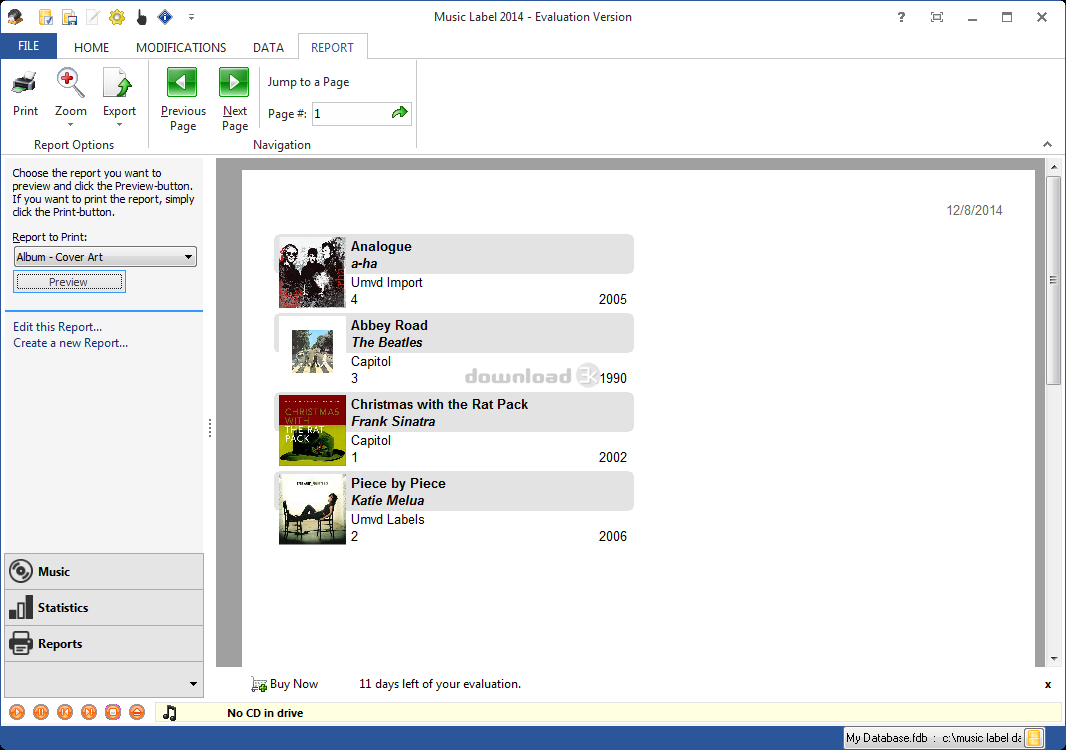Click the report date '12/8/2014'

(x=974, y=211)
